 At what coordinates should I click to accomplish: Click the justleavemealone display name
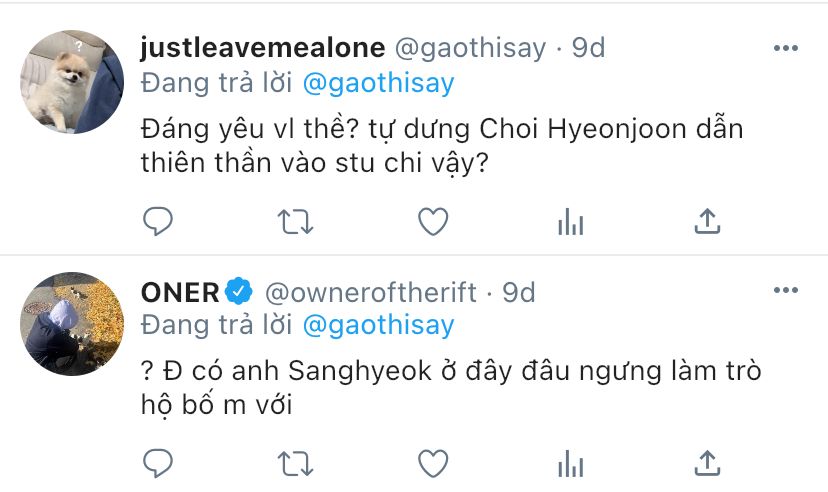[x=261, y=48]
